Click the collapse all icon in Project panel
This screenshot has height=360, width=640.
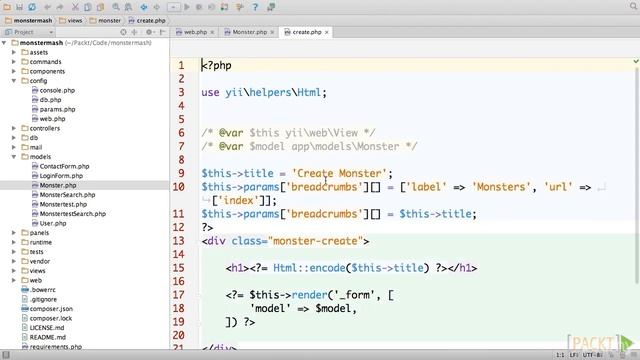(134, 32)
